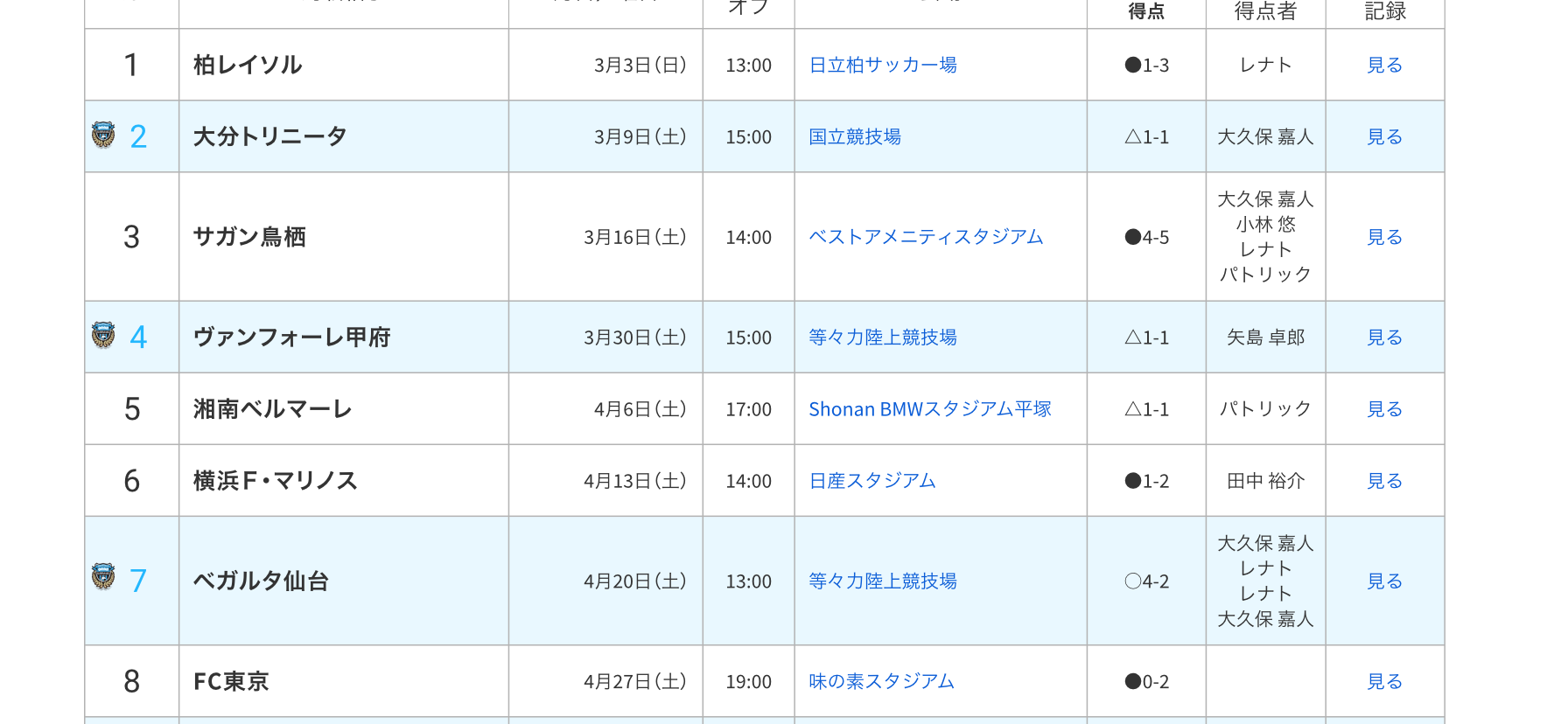This screenshot has width=1568, height=724.
Task: Open the Shonan BMWスタジアム平塚 link
Action: (929, 409)
